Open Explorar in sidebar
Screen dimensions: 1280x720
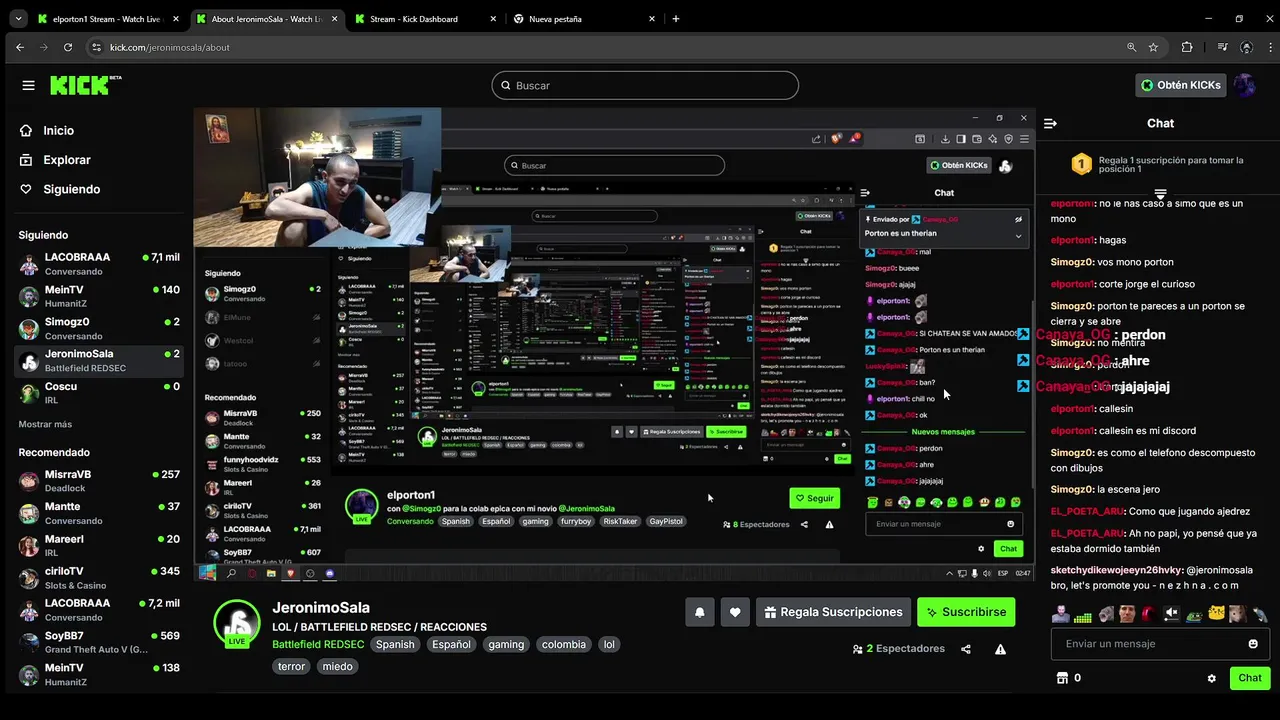pos(55,160)
